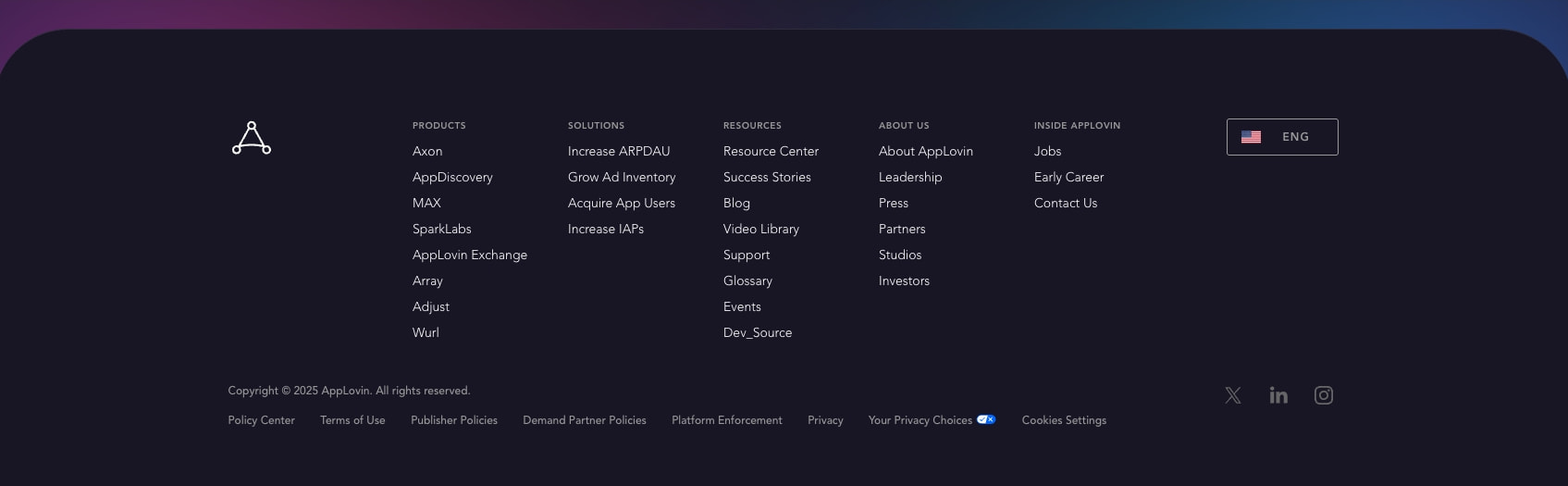Screen dimensions: 1568x486
Task: Open the Events link
Action: [742, 306]
